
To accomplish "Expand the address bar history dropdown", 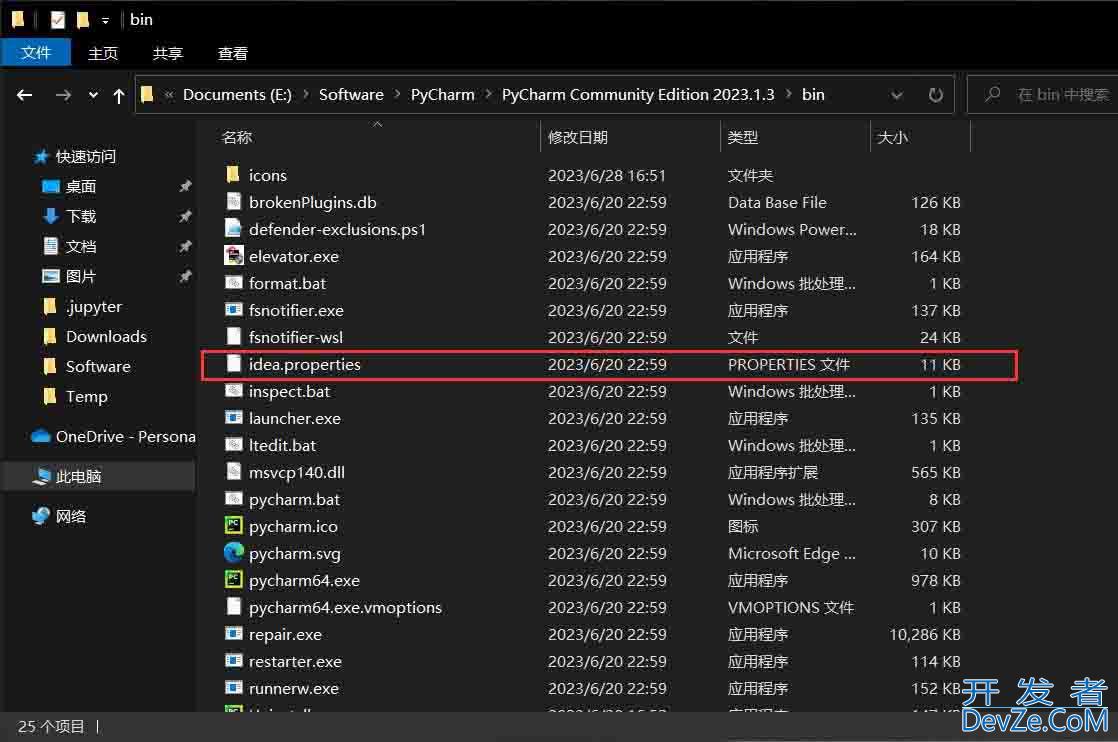I will [x=897, y=95].
